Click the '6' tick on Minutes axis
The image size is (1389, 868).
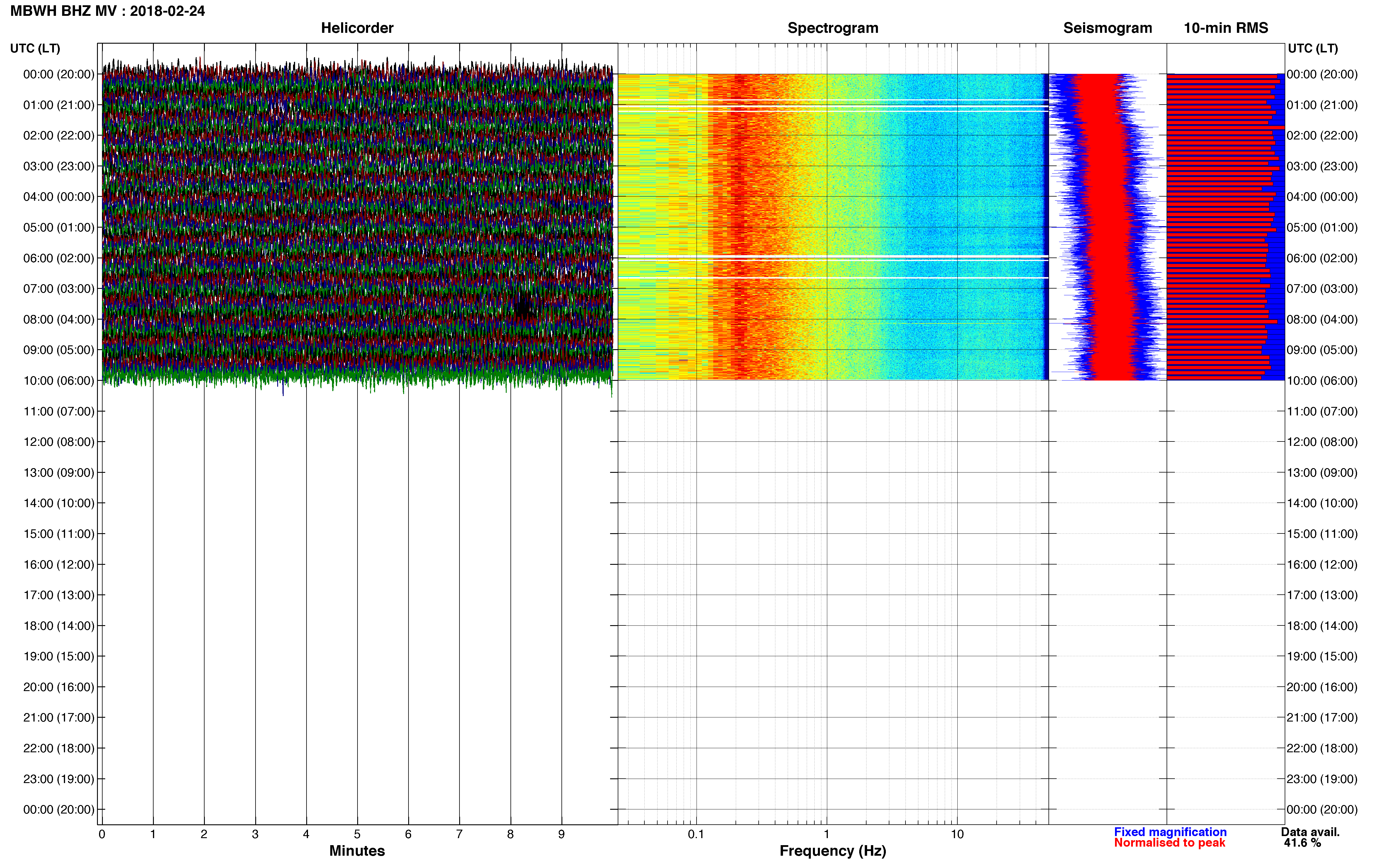click(408, 834)
